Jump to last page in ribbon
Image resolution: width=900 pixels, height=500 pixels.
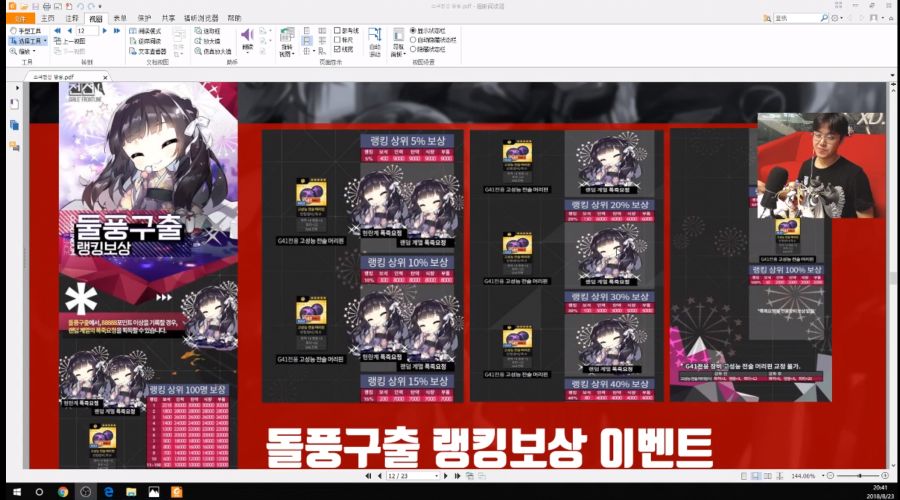click(117, 30)
